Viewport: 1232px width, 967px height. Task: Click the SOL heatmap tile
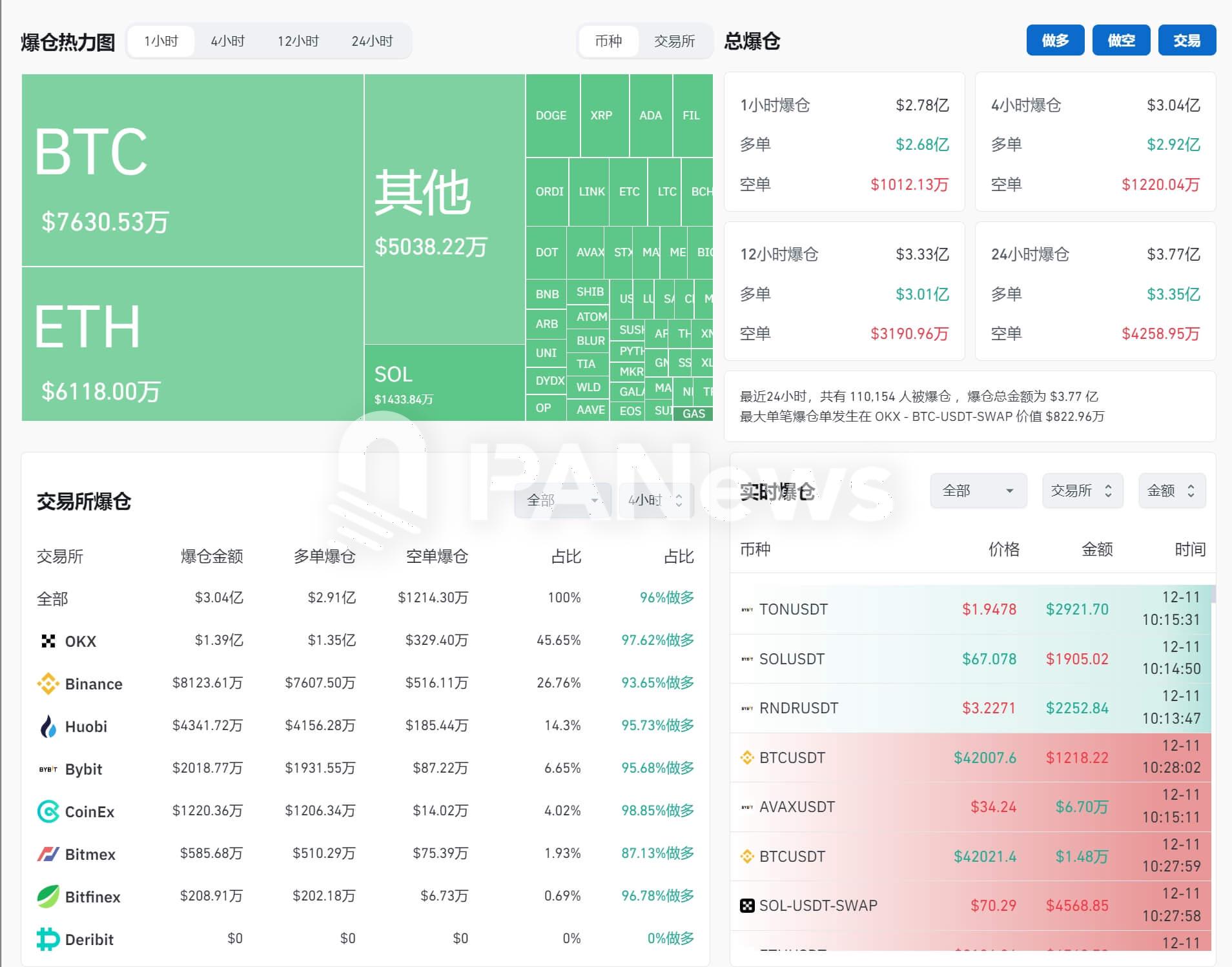[445, 383]
